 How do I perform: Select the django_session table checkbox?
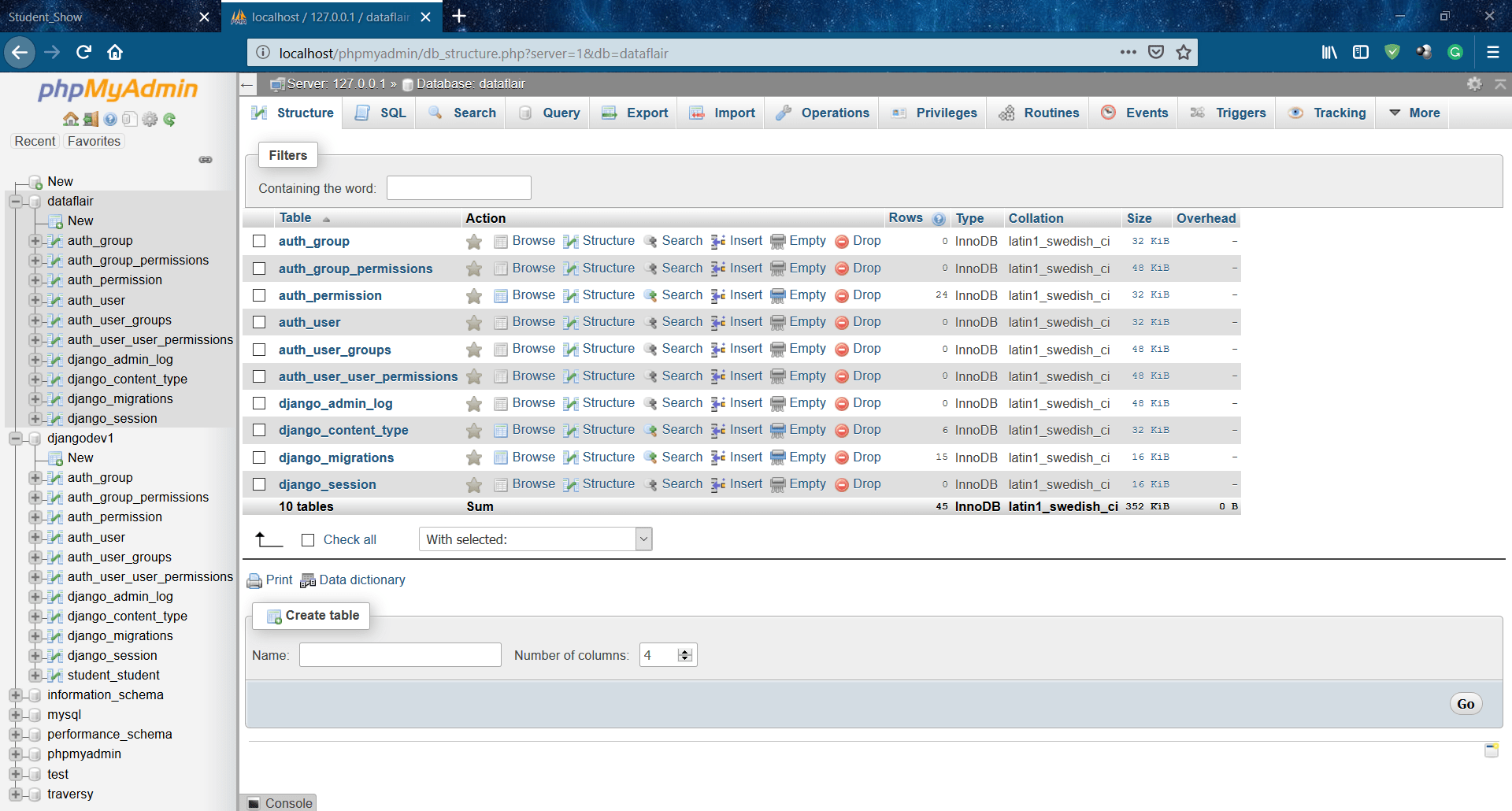point(259,483)
